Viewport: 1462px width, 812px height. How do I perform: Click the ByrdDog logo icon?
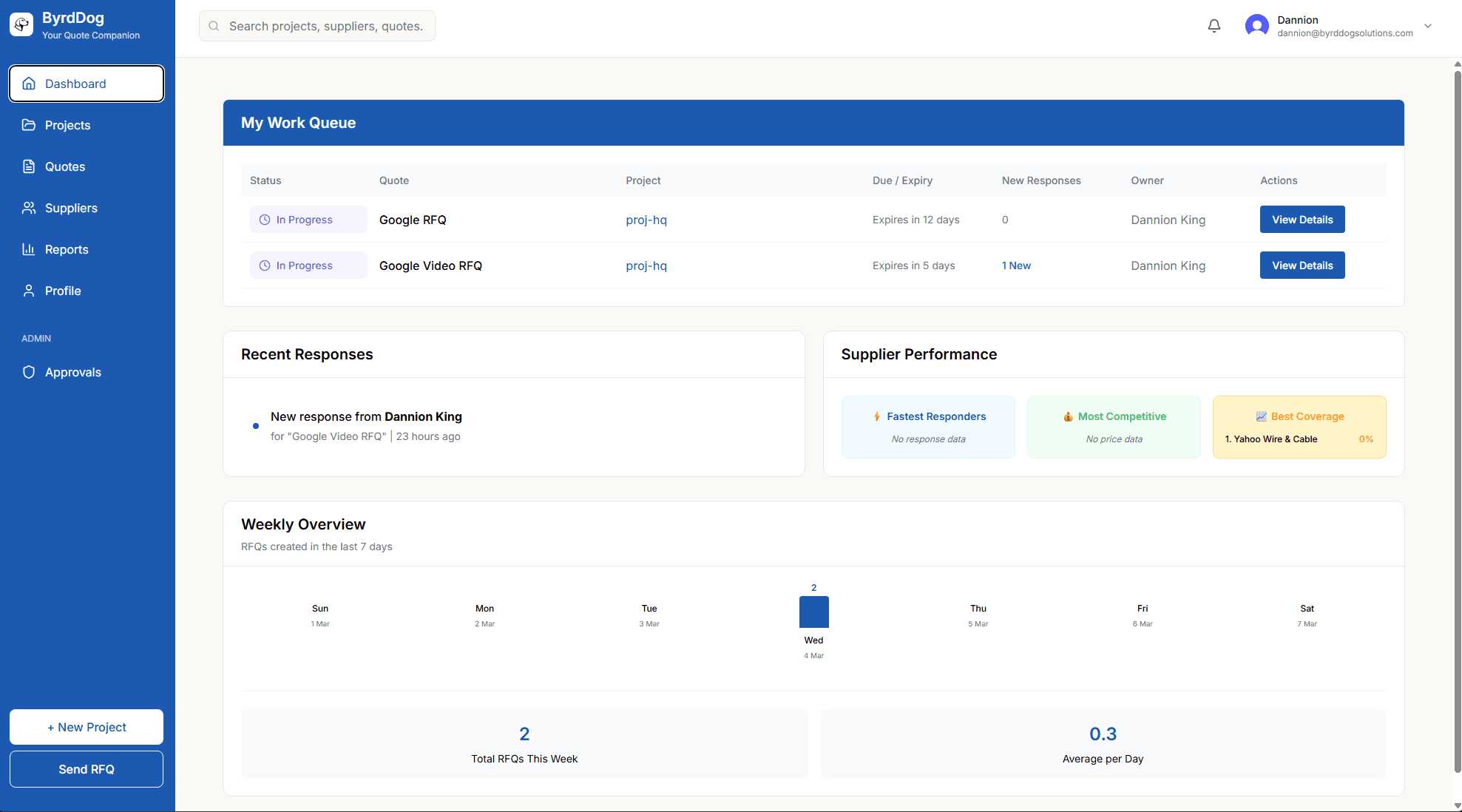21,24
